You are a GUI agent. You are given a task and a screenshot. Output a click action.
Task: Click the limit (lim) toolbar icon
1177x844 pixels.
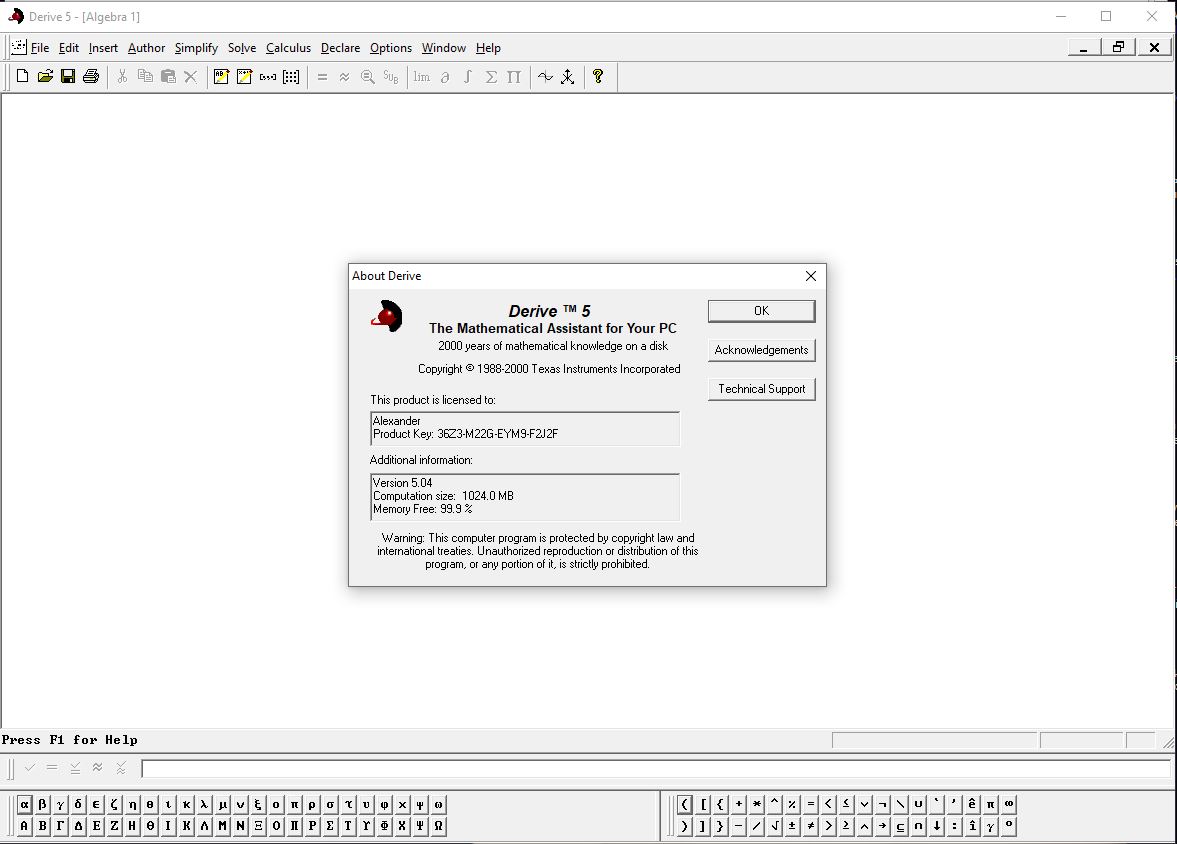point(422,77)
